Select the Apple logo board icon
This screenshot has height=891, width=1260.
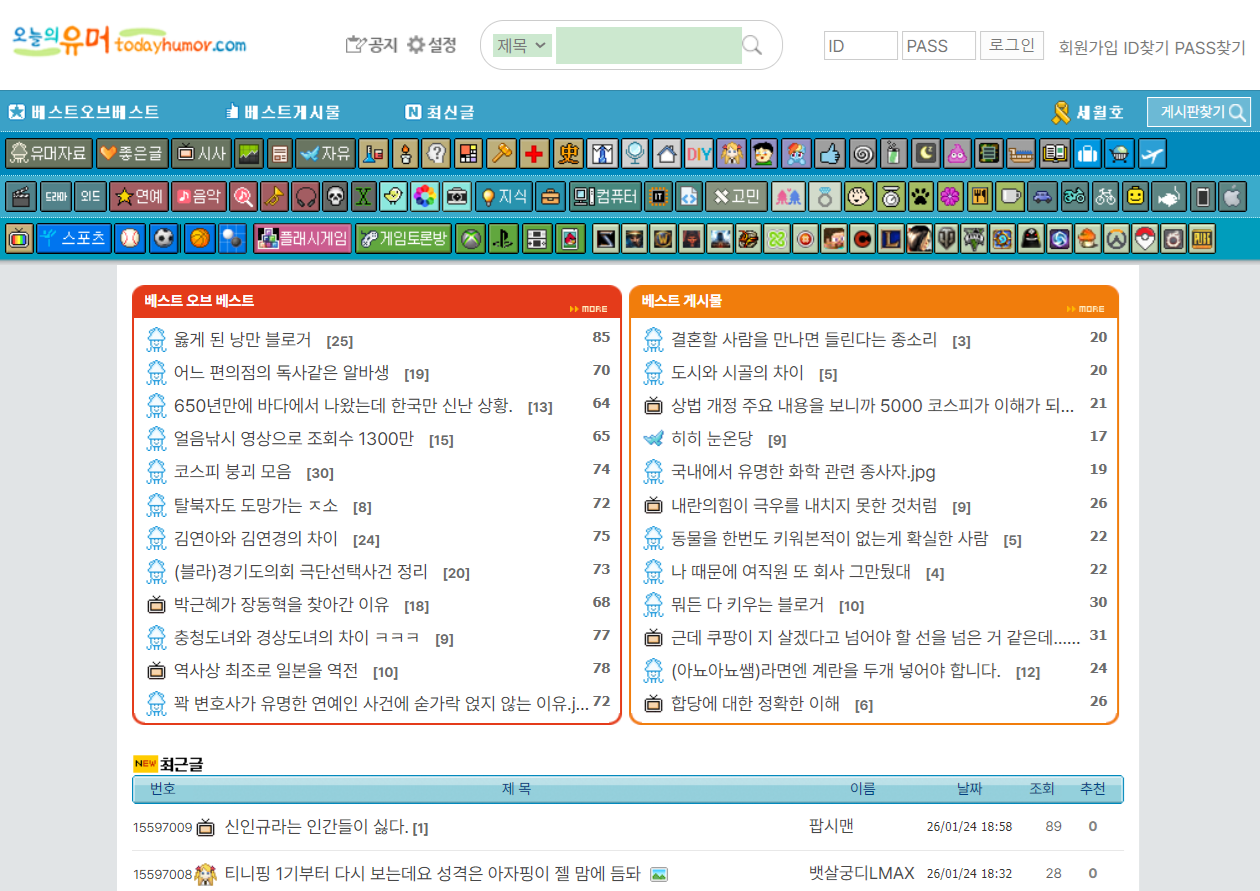point(1233,196)
